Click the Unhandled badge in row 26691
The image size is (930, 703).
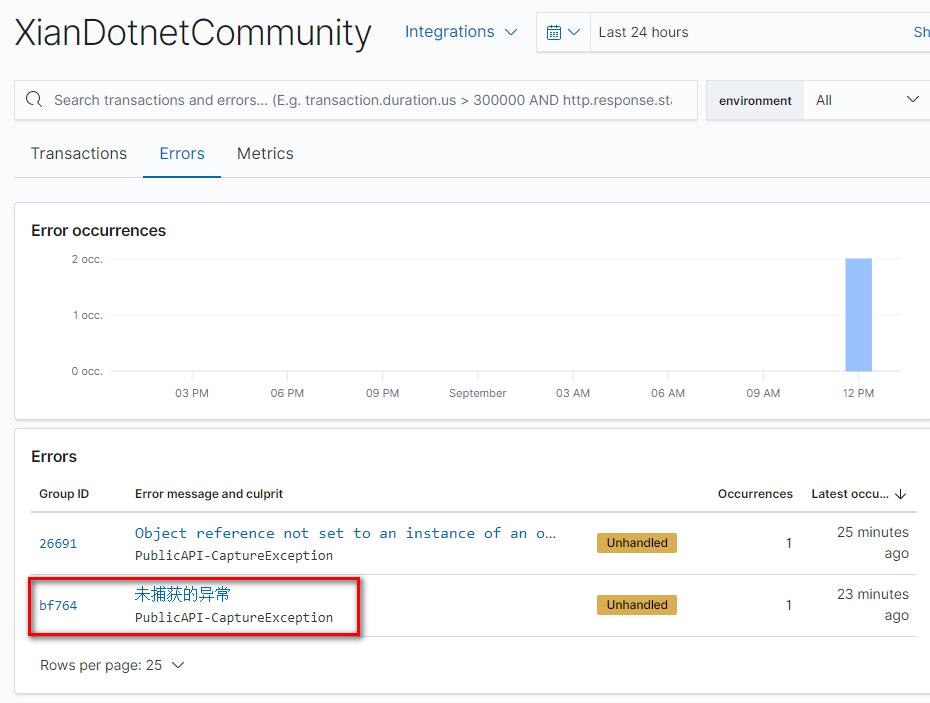pyautogui.click(x=636, y=543)
